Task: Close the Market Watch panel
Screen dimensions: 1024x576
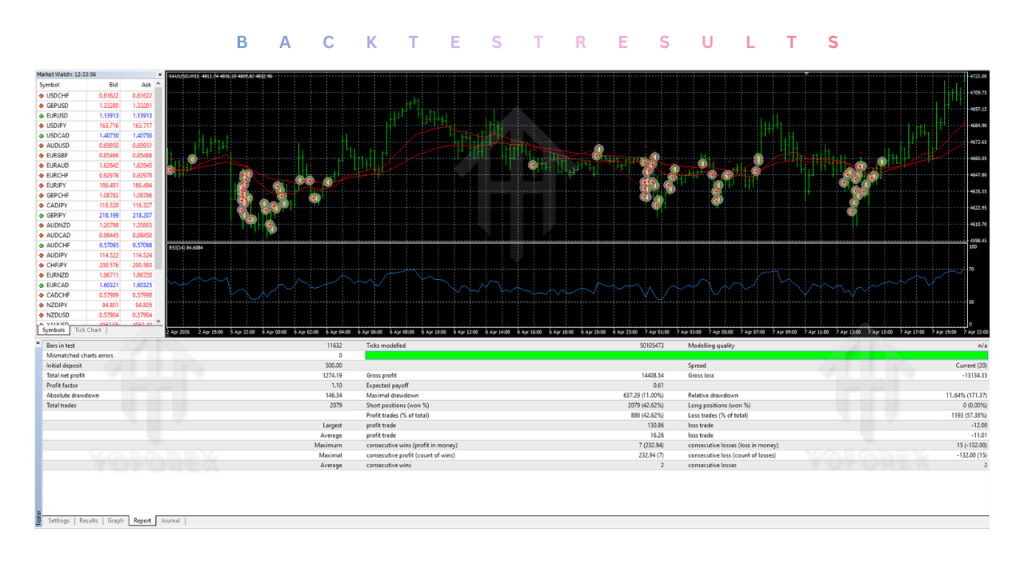Action: (x=159, y=74)
